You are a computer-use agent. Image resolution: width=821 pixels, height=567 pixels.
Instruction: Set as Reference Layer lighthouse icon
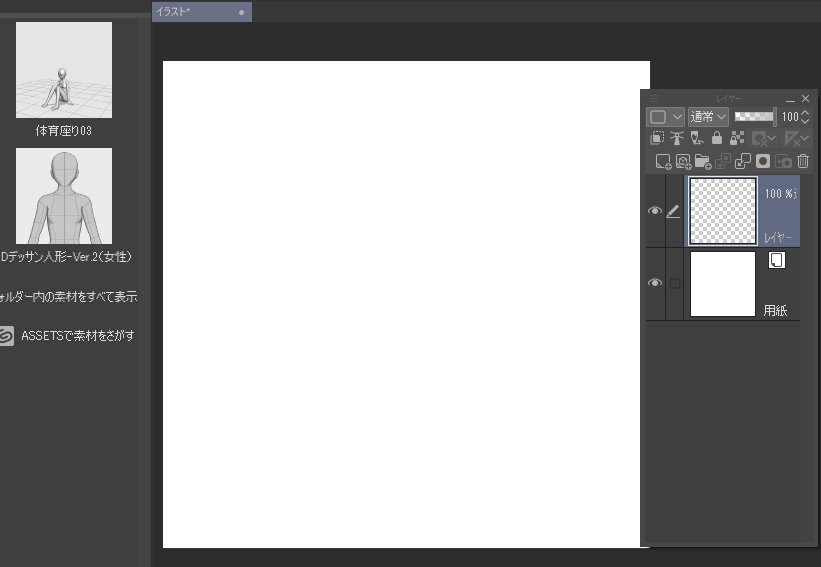click(677, 138)
